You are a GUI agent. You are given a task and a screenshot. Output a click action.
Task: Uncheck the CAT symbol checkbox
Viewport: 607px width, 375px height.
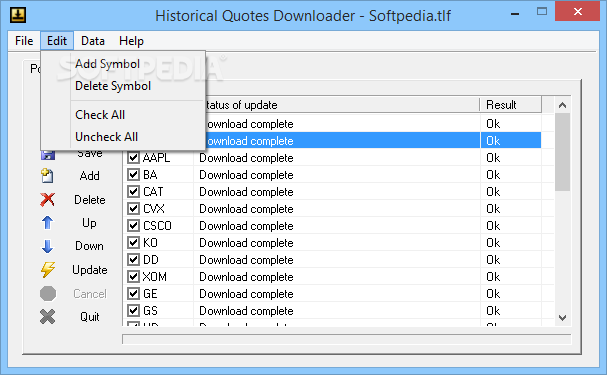pyautogui.click(x=134, y=192)
